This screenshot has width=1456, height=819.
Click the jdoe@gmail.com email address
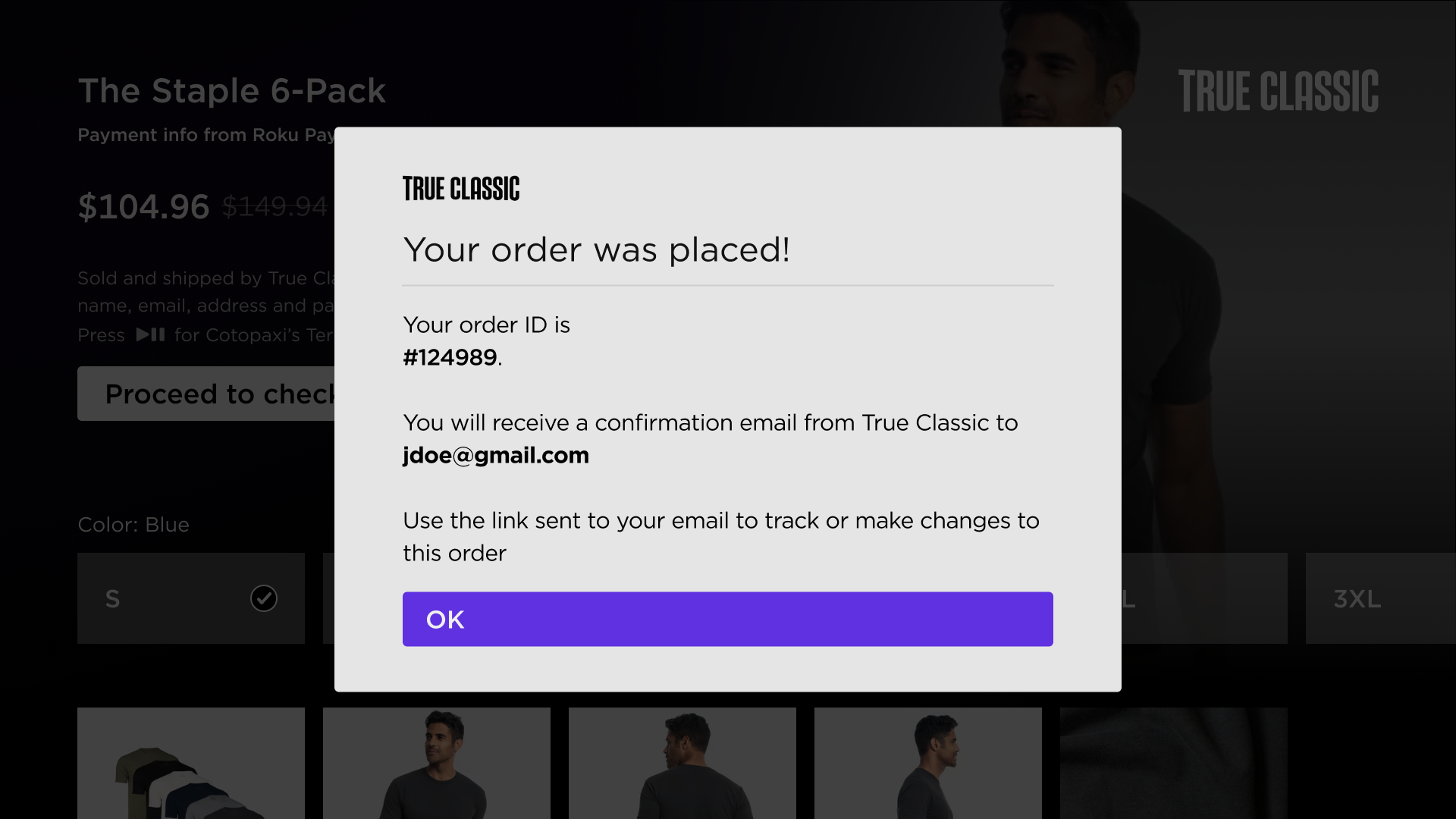[x=496, y=455]
